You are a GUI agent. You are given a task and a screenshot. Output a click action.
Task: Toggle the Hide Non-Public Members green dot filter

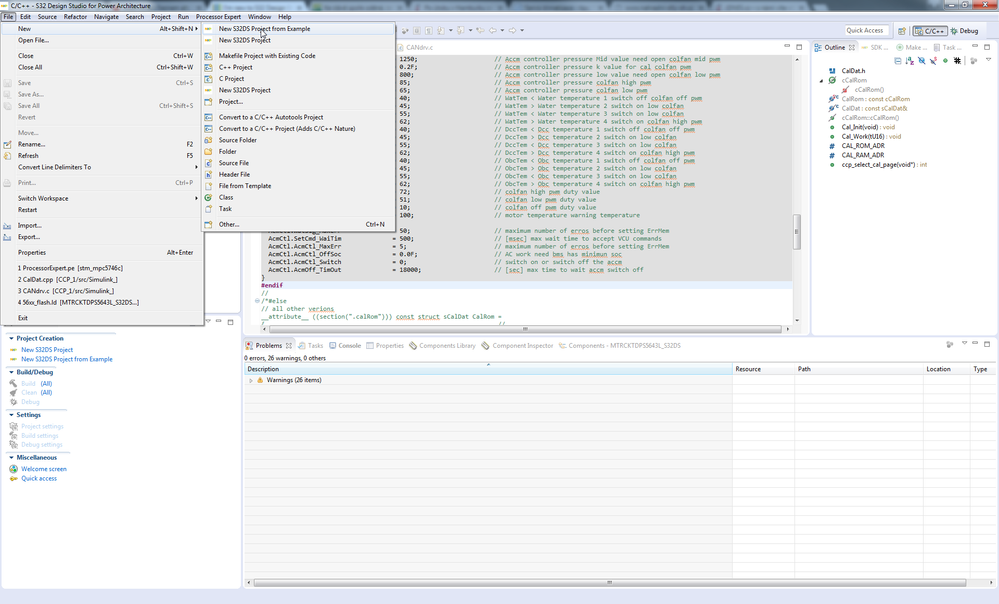point(945,61)
